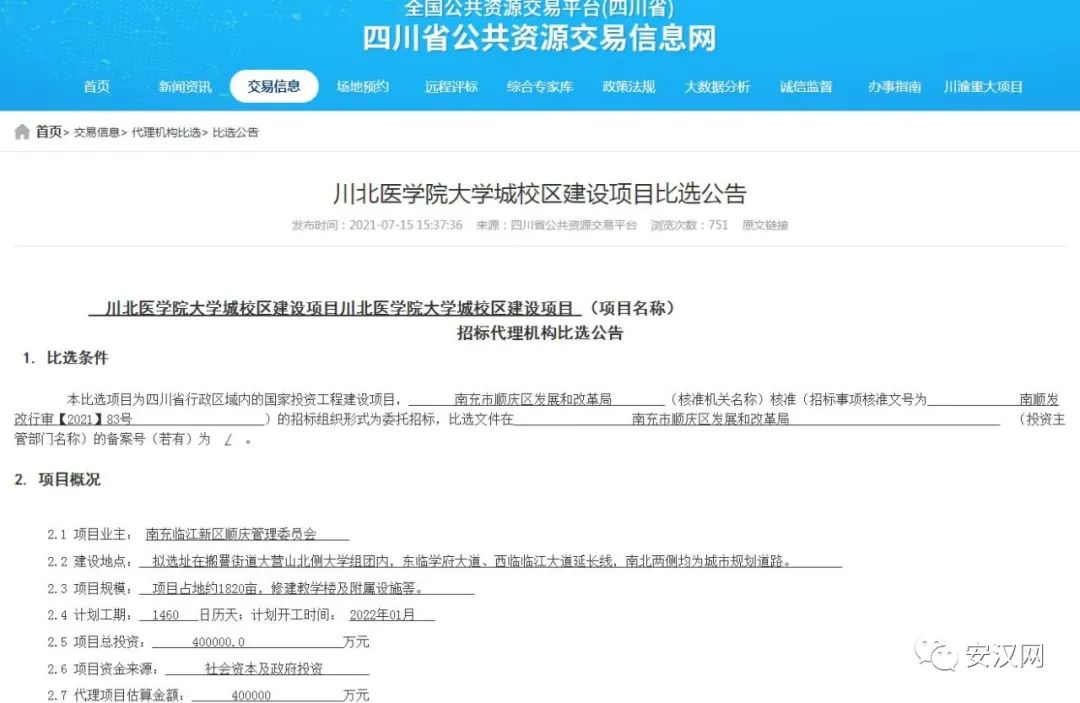
Task: Click 2.7 estimated amount value 400000
Action: [251, 695]
